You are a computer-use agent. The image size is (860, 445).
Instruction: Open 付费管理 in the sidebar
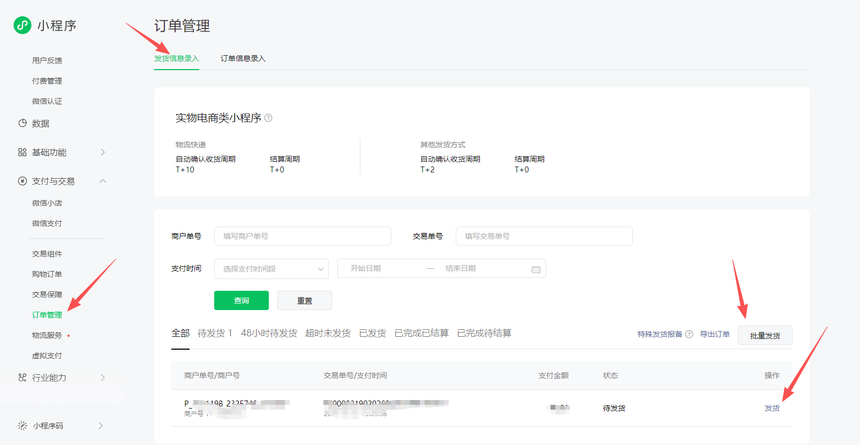[47, 81]
